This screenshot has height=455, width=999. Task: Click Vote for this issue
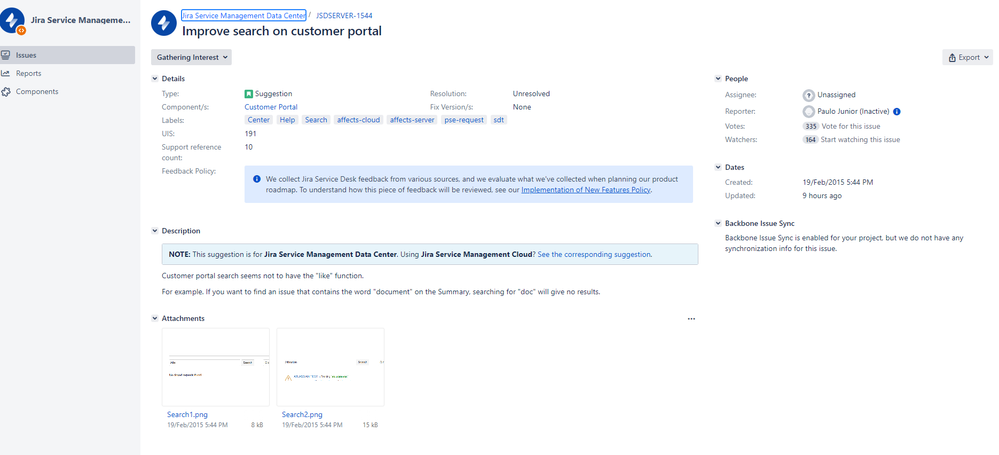[x=852, y=127]
